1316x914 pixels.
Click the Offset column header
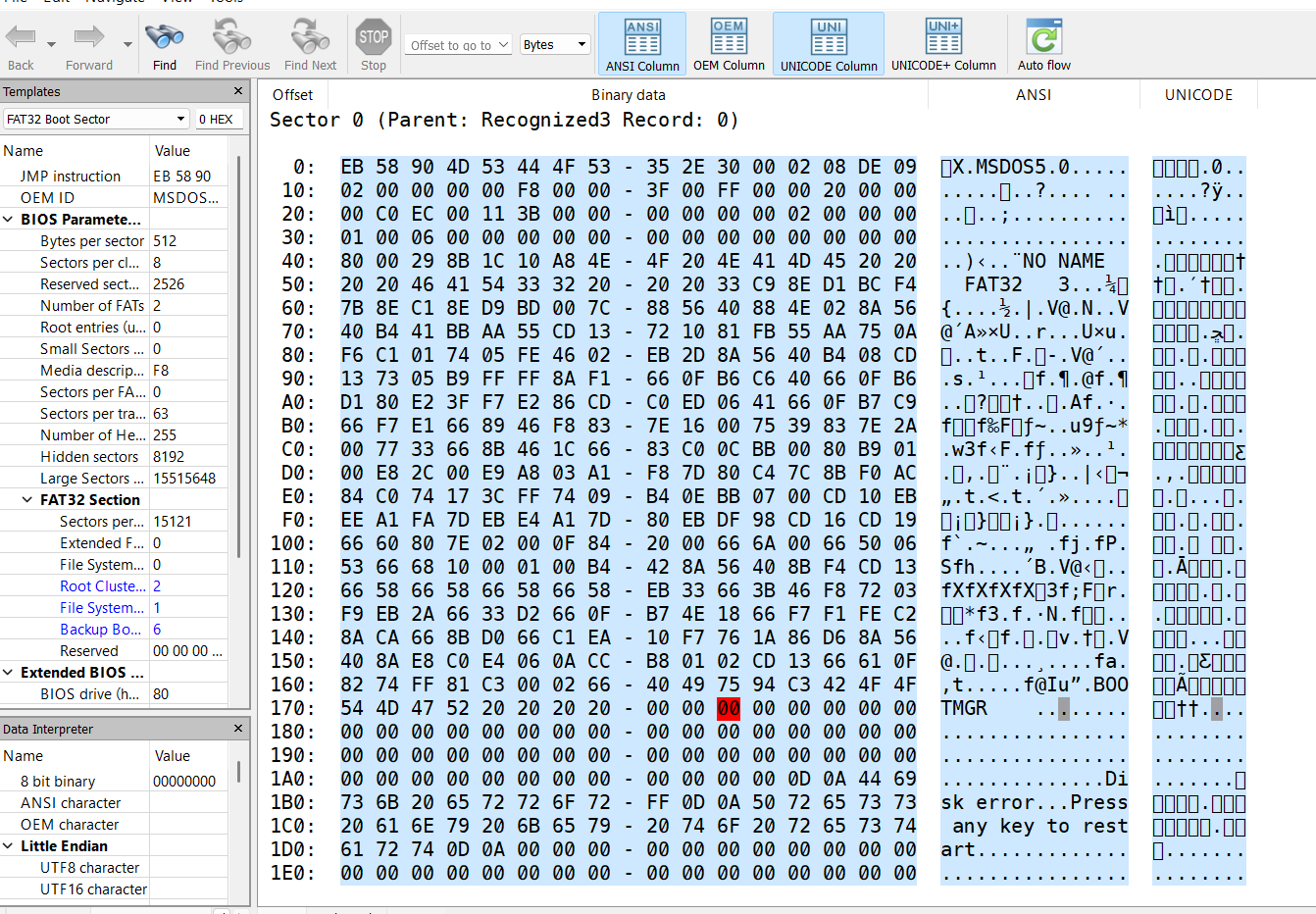click(x=292, y=95)
